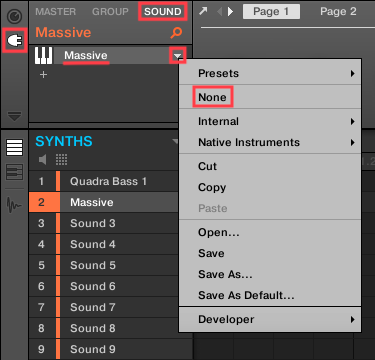This screenshot has width=375, height=360.
Task: Click the orange Massive sound name
Action: (63, 33)
